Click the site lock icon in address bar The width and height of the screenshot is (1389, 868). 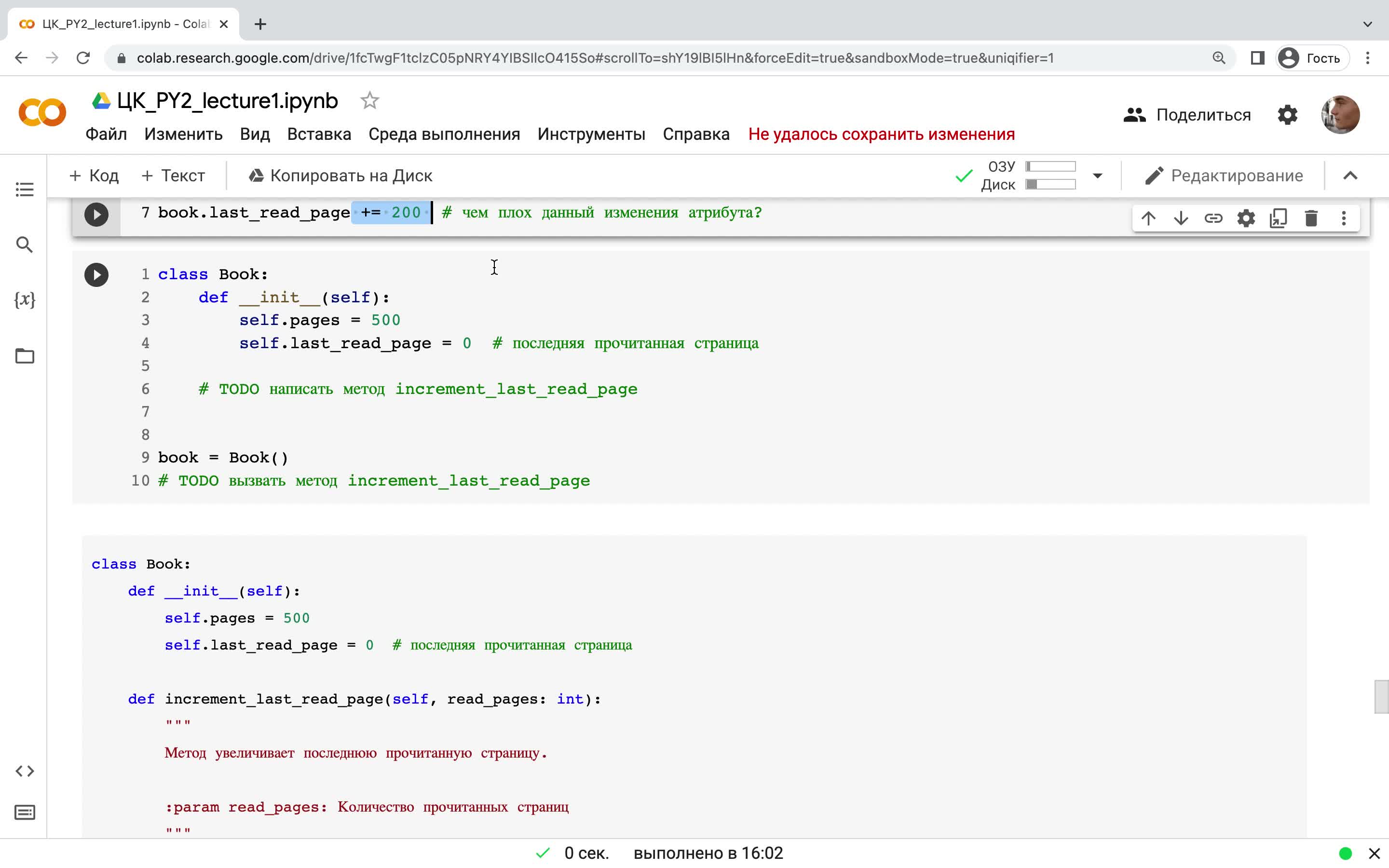pos(121,58)
